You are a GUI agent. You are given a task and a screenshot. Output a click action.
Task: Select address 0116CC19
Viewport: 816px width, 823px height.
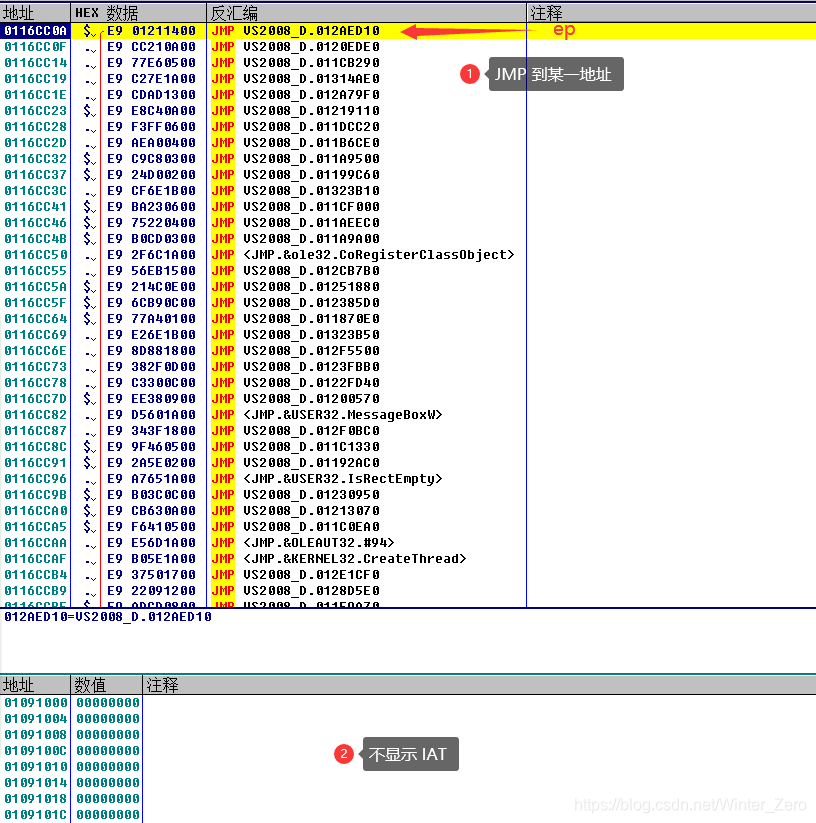click(36, 79)
